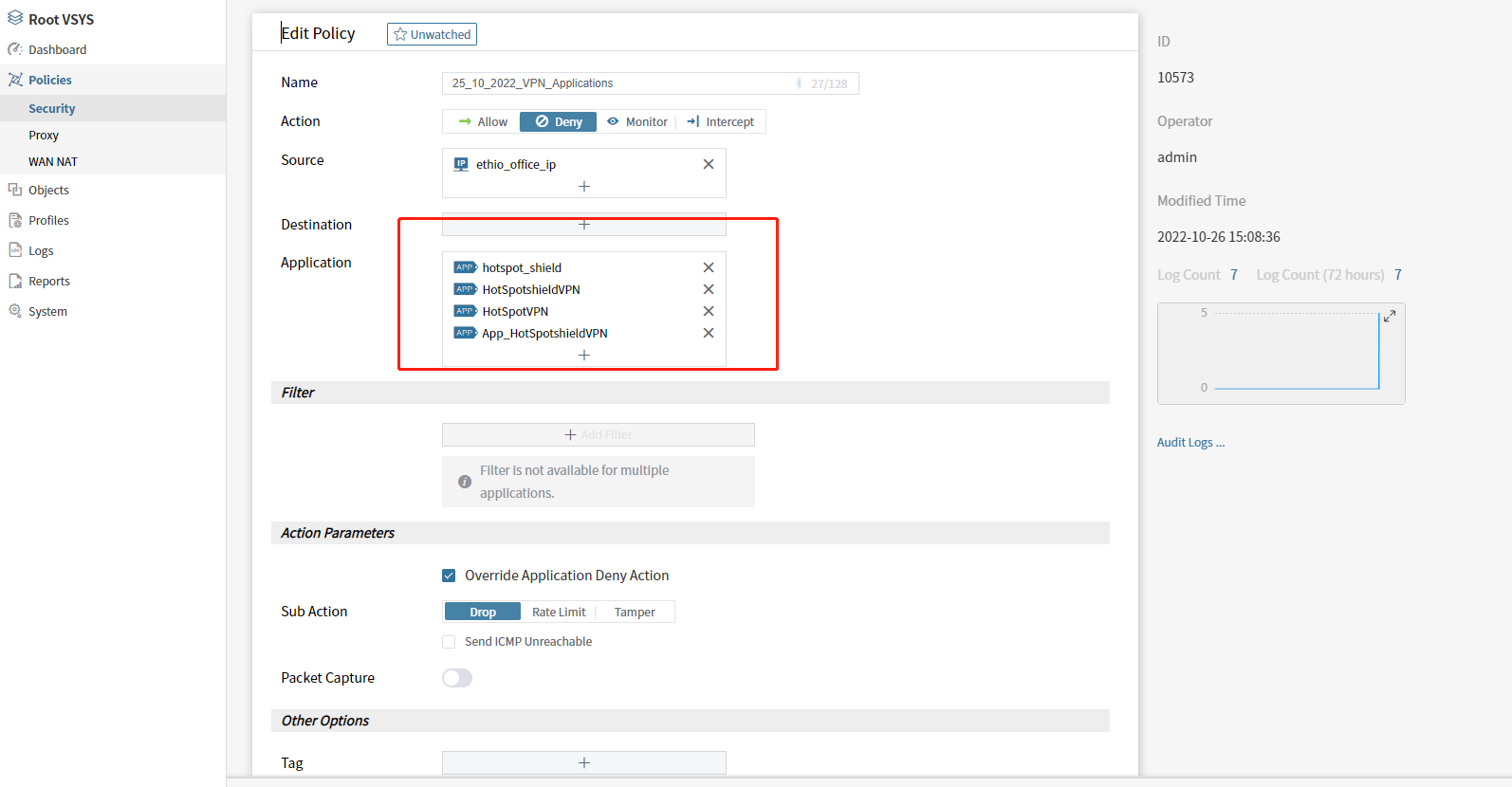Remove HotSpotshieldVPN application entry
Image resolution: width=1512 pixels, height=787 pixels.
click(708, 289)
